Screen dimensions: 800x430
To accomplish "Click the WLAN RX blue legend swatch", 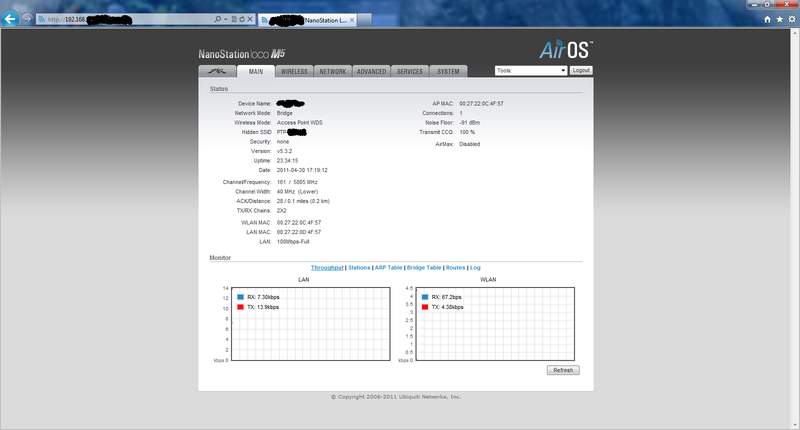I will pos(424,297).
